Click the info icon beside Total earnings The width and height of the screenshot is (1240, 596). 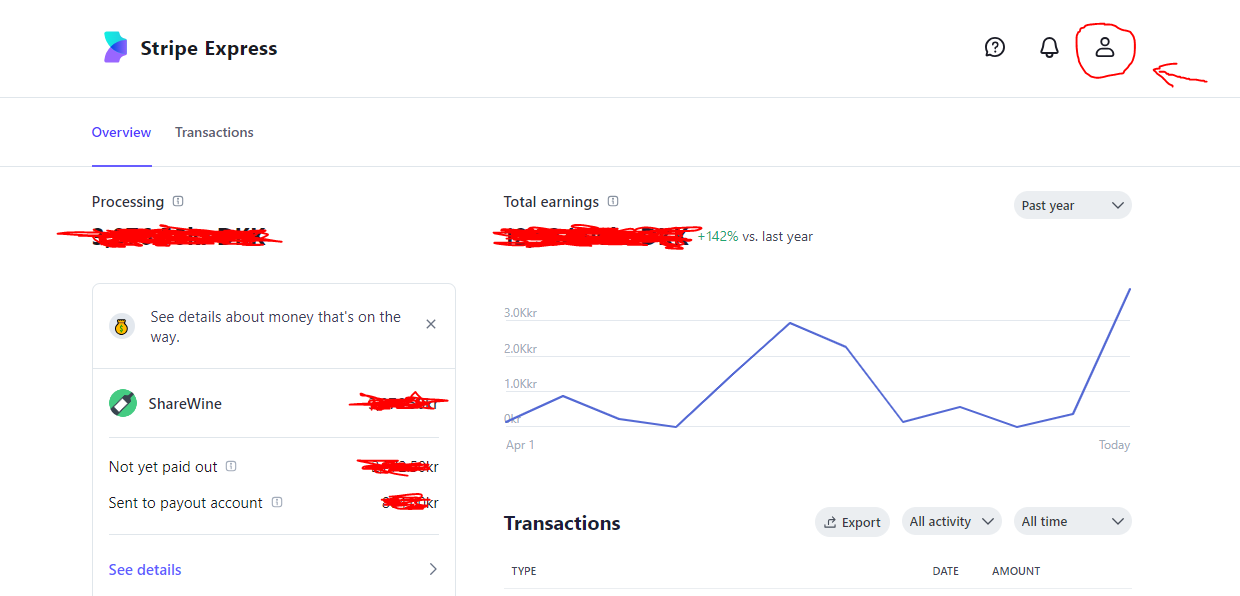tap(613, 201)
